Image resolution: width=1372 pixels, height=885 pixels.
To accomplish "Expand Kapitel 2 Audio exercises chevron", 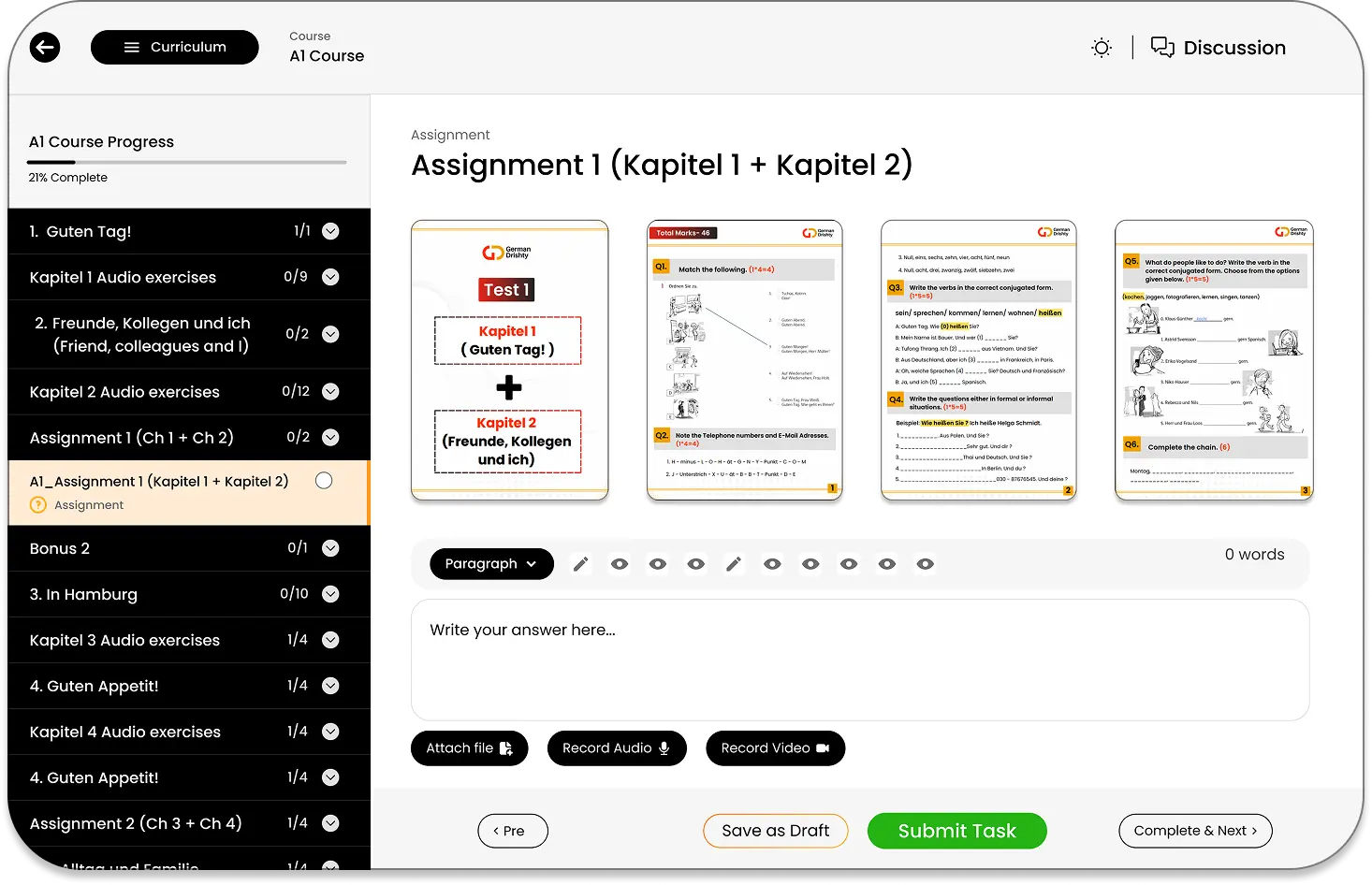I will pos(330,392).
